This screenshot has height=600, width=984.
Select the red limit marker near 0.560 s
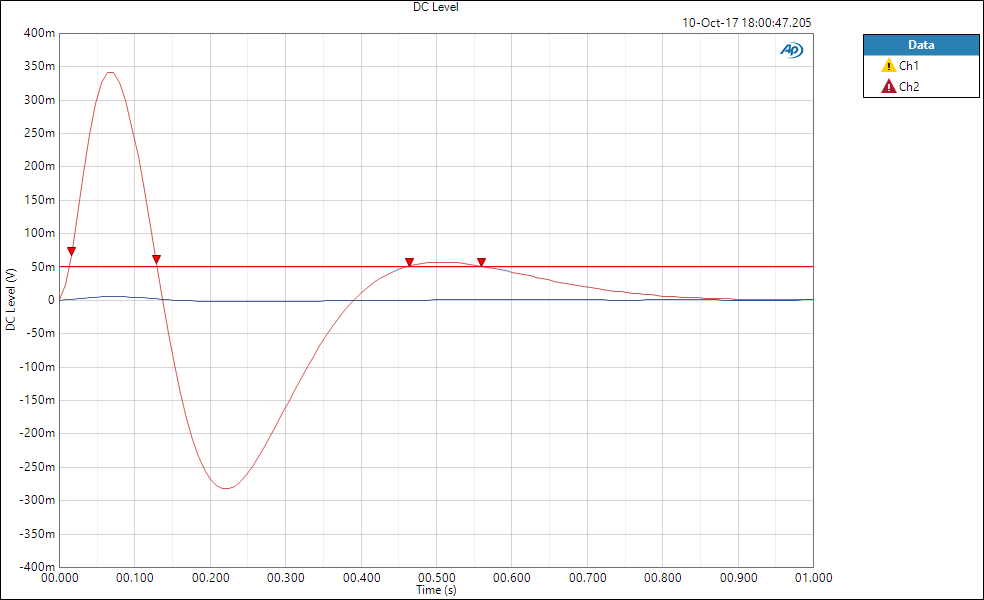click(481, 262)
